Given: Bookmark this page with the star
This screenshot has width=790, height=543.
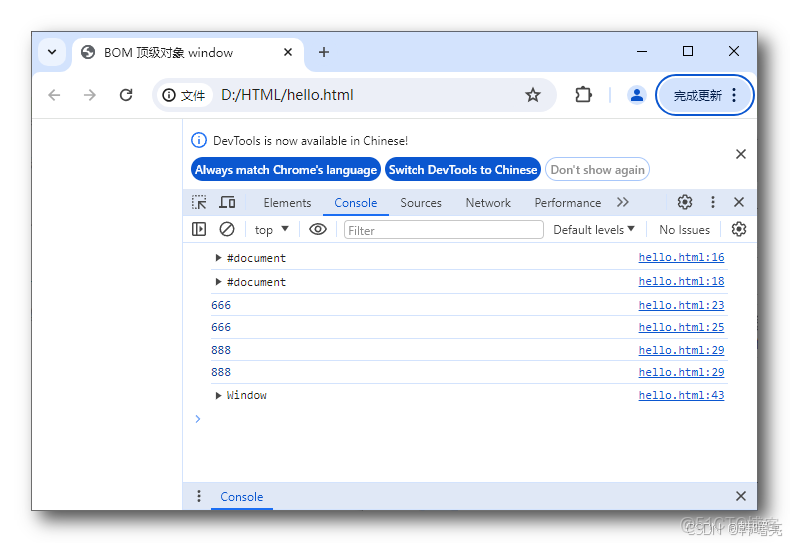Looking at the screenshot, I should (533, 95).
